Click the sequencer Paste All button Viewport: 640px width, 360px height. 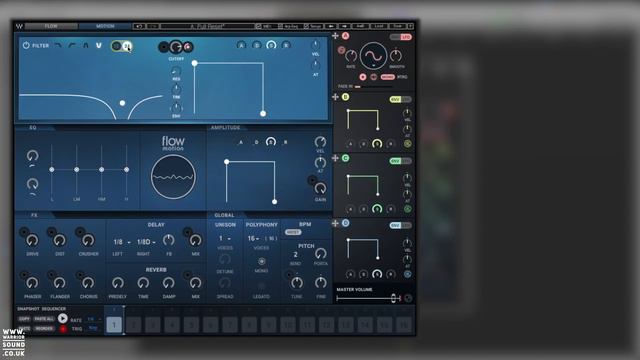44,319
